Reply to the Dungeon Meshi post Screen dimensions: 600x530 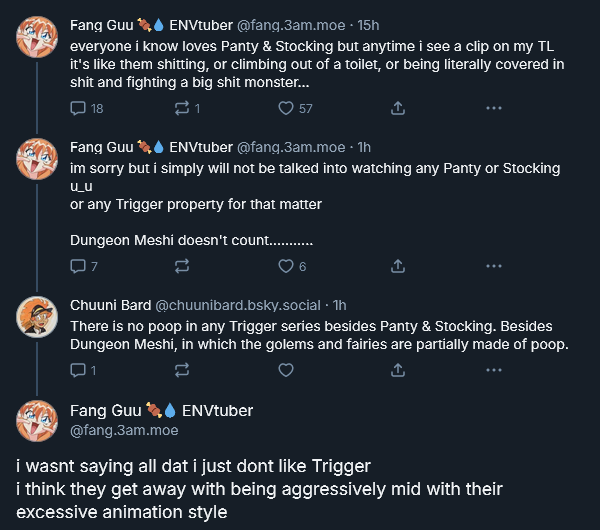pyautogui.click(x=78, y=266)
